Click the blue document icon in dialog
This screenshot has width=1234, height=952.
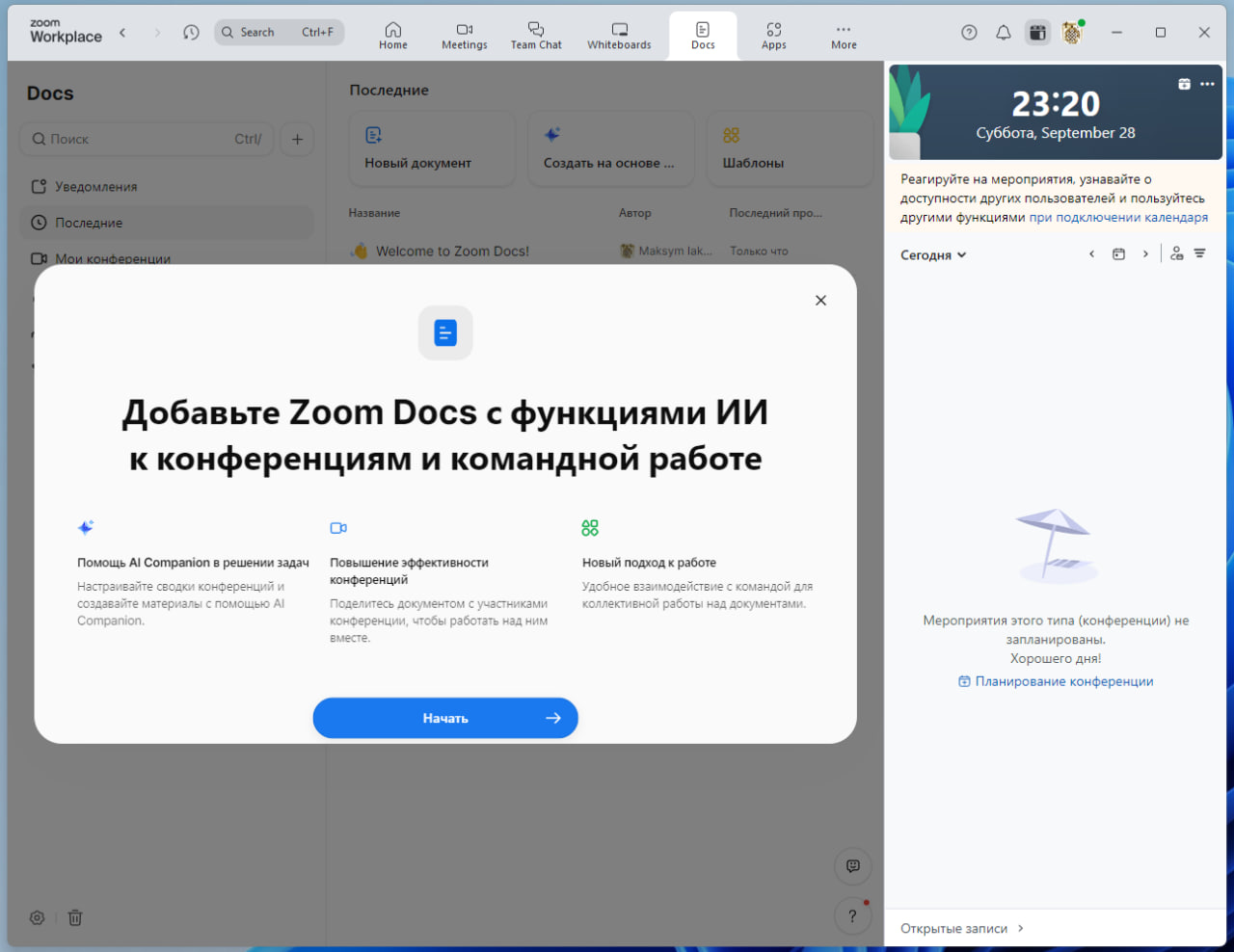point(445,333)
